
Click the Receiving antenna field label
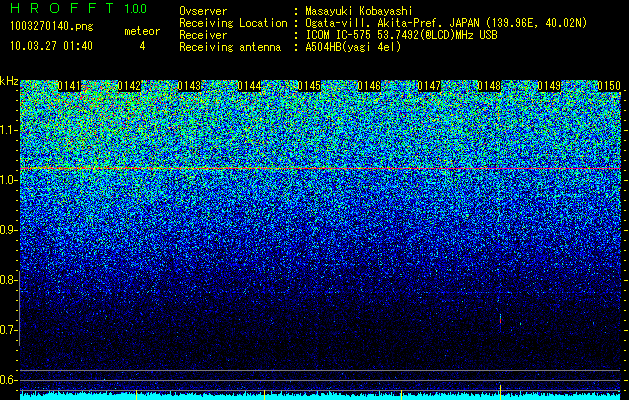click(x=230, y=47)
